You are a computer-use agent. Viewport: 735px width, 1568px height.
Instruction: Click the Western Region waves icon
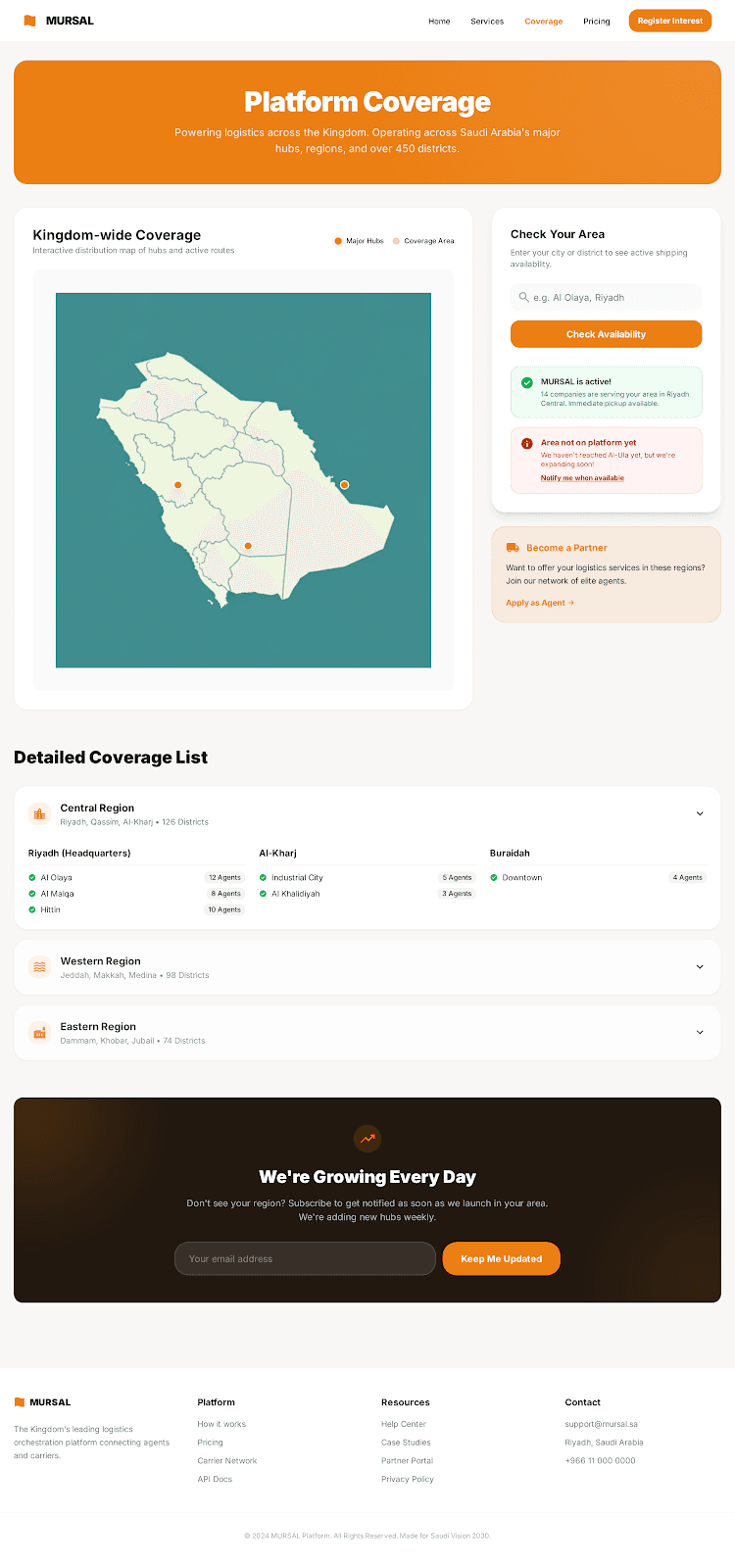(39, 967)
